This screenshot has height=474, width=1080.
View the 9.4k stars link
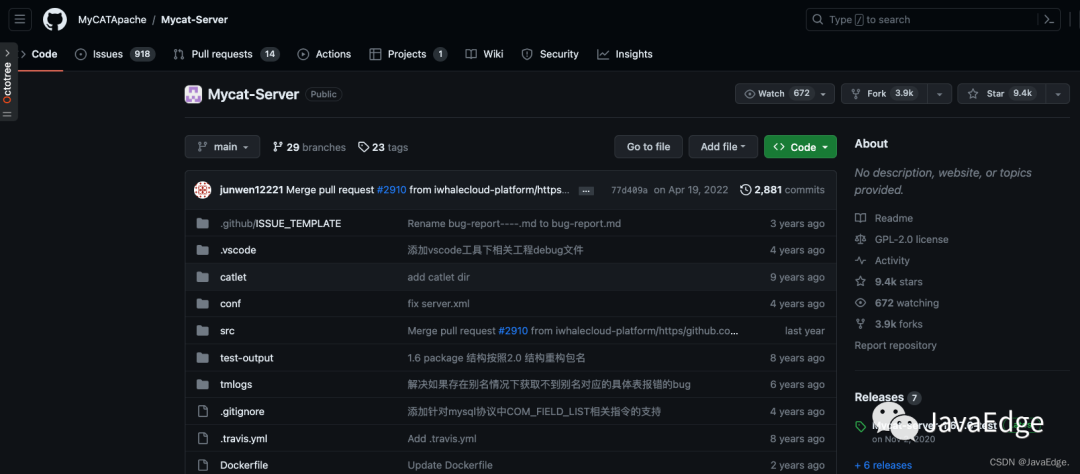[889, 282]
